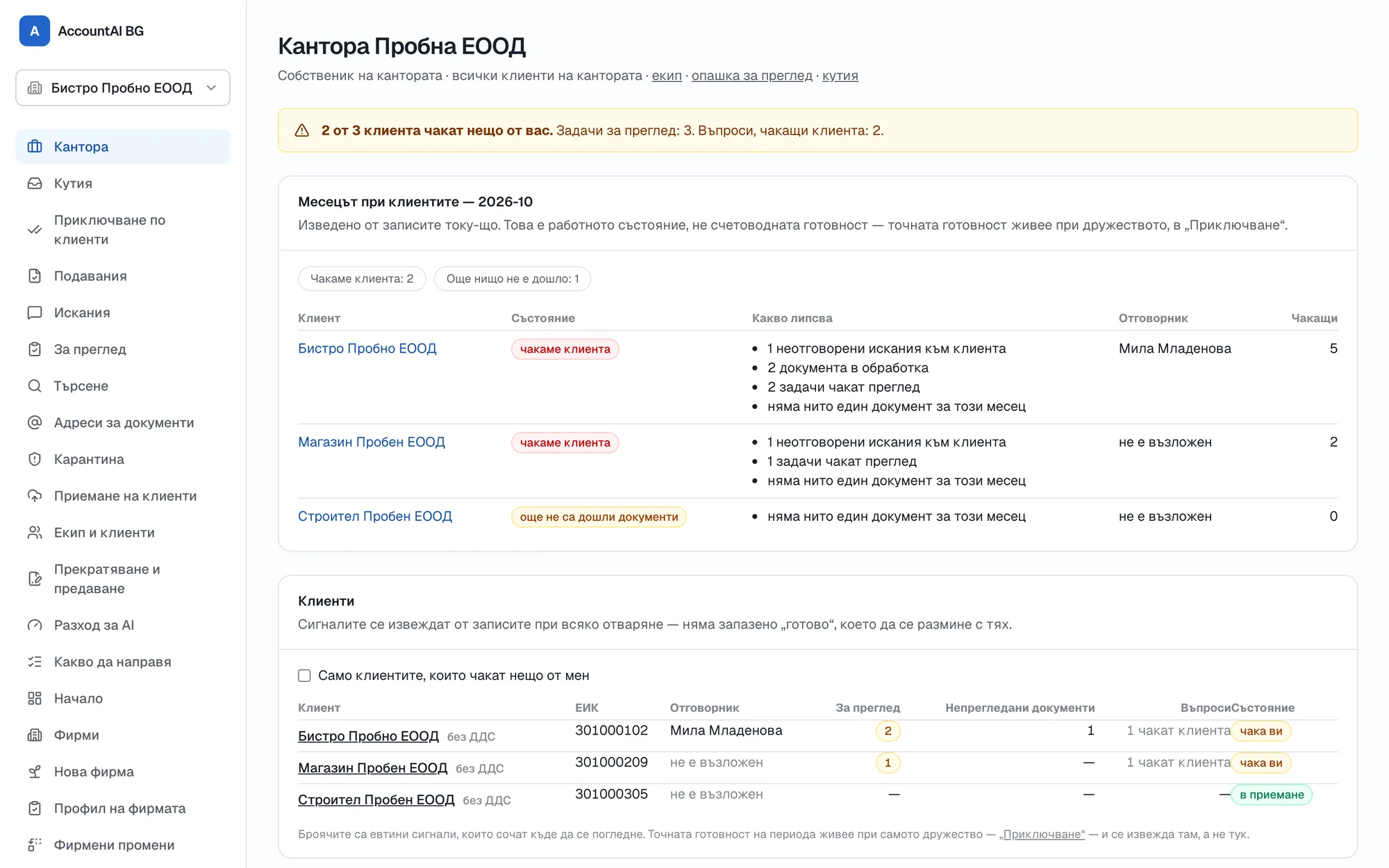Screen dimensions: 1389x868
Task: Open Строител Пробен ЕООД in month table
Action: (375, 517)
